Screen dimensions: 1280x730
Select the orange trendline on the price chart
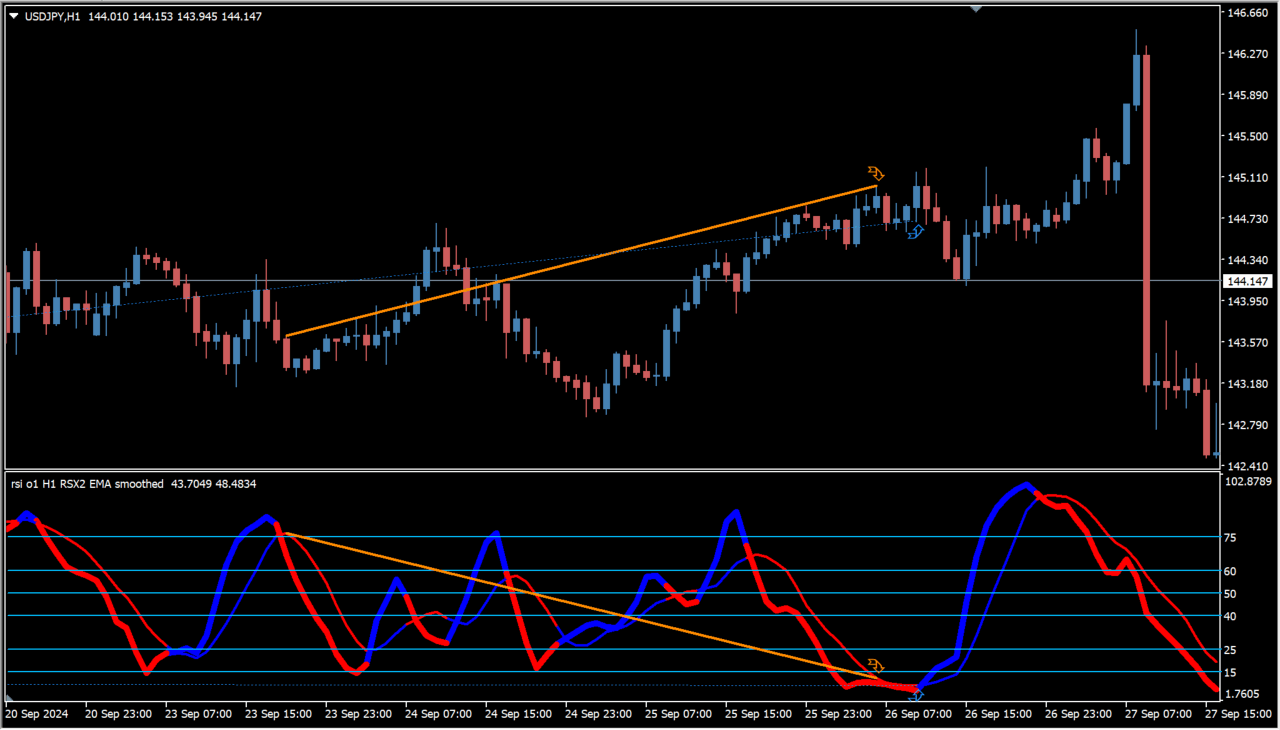(581, 261)
